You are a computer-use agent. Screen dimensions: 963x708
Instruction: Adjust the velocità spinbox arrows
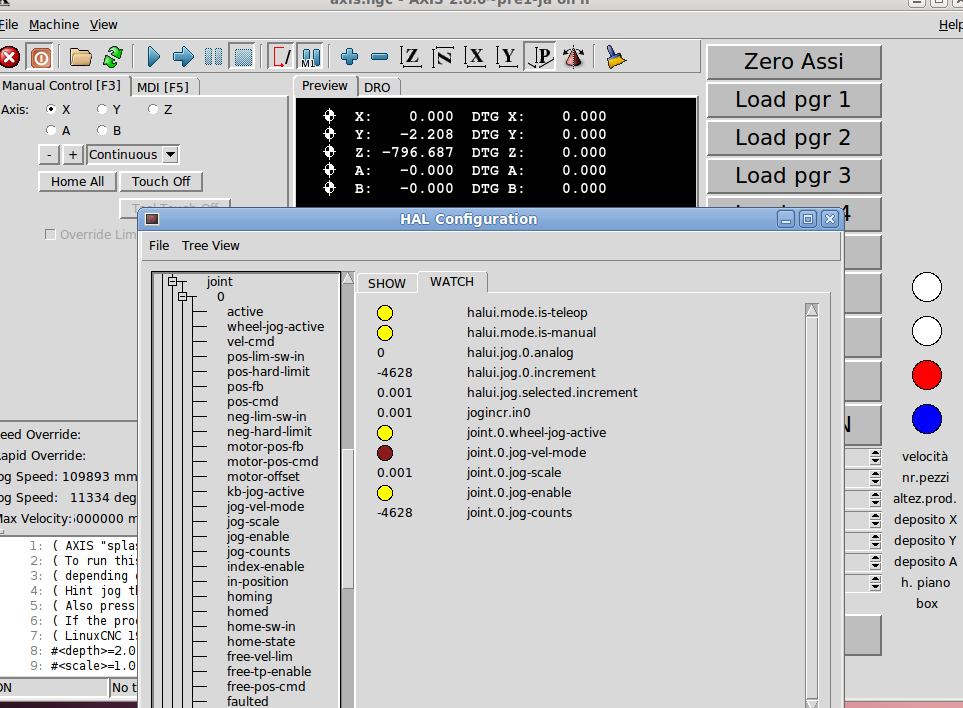(x=875, y=457)
